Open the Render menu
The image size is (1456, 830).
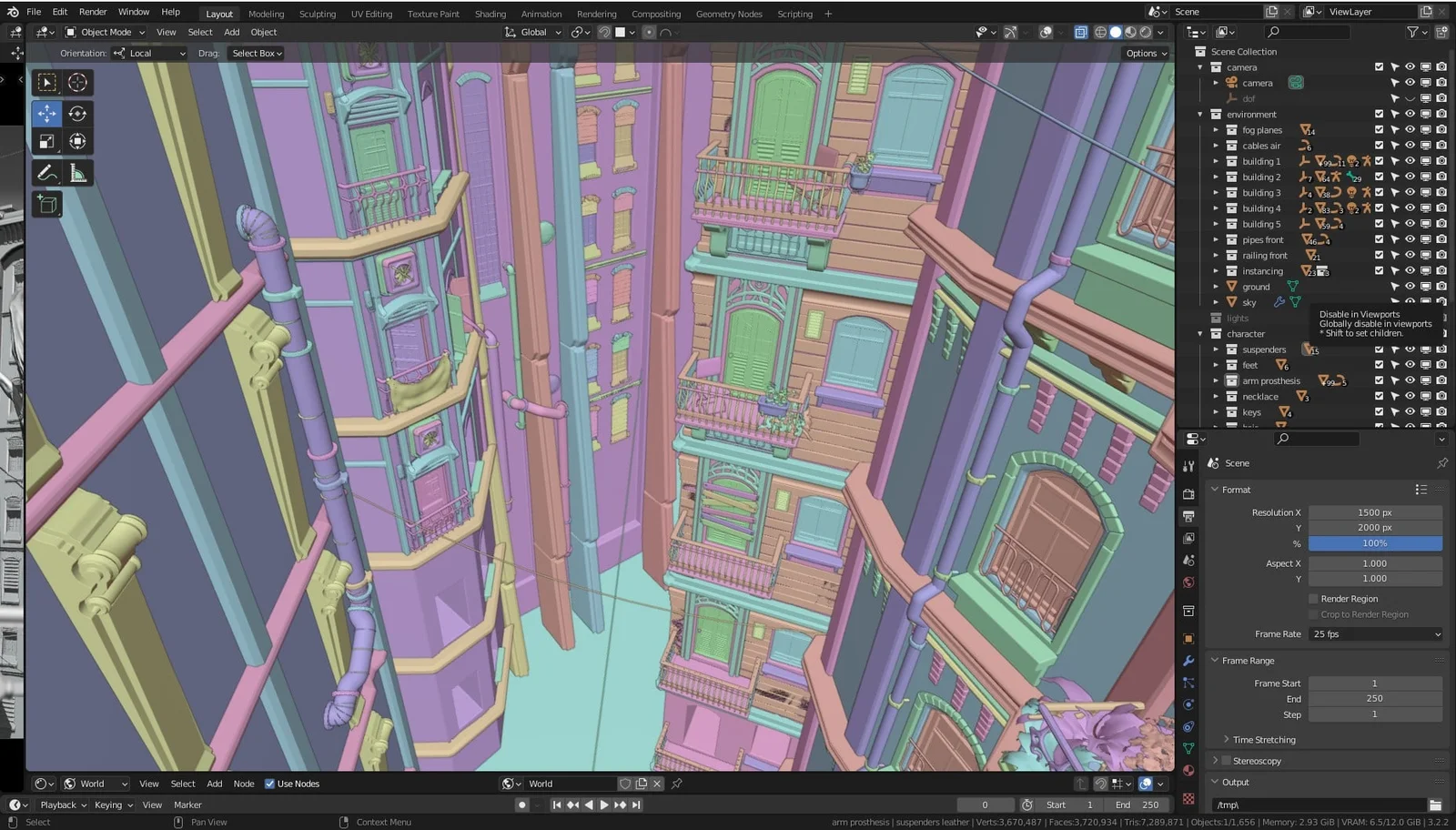pyautogui.click(x=93, y=12)
